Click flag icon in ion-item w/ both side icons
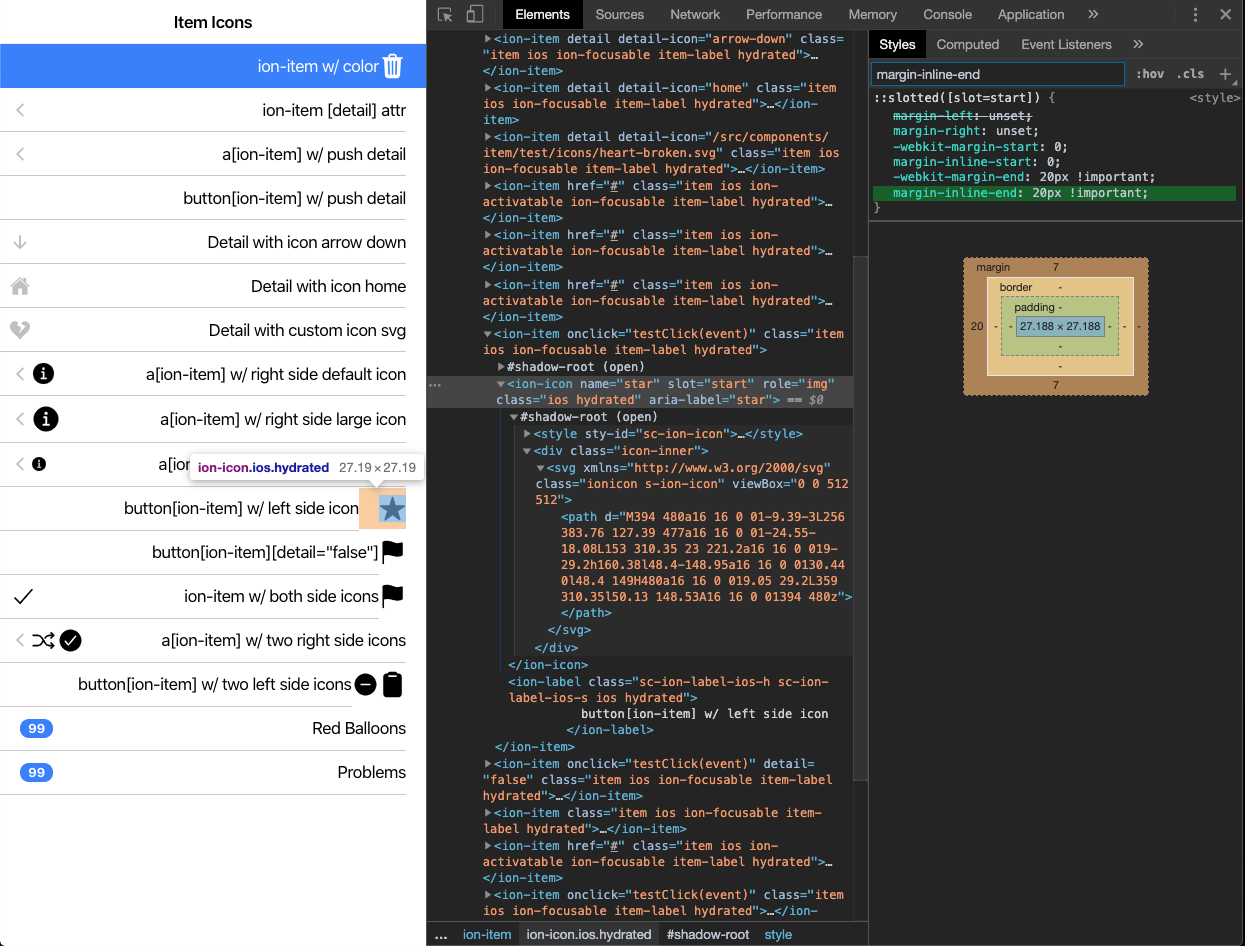 click(392, 596)
